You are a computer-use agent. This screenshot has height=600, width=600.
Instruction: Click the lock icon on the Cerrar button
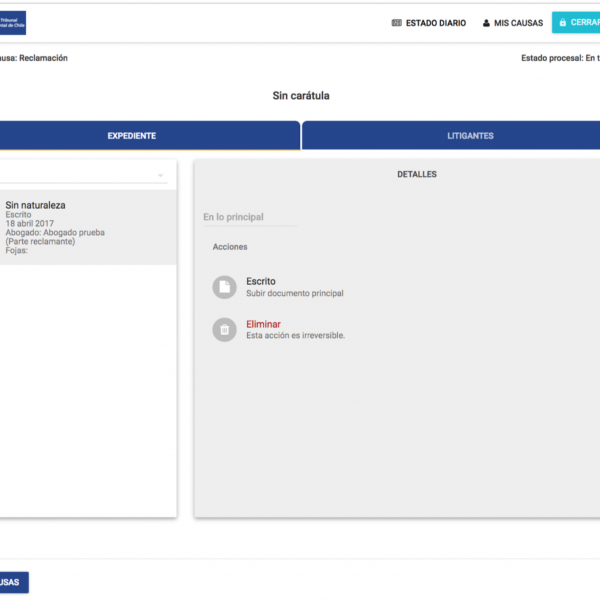coord(563,23)
